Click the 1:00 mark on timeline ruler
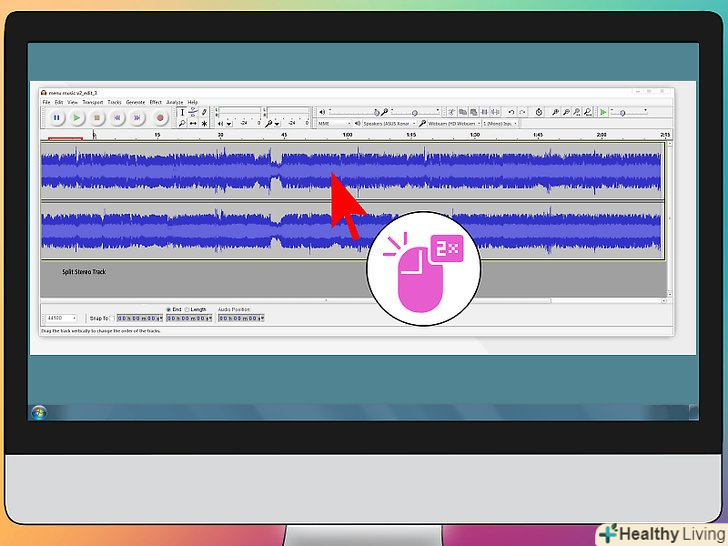The width and height of the screenshot is (728, 546). tap(347, 135)
